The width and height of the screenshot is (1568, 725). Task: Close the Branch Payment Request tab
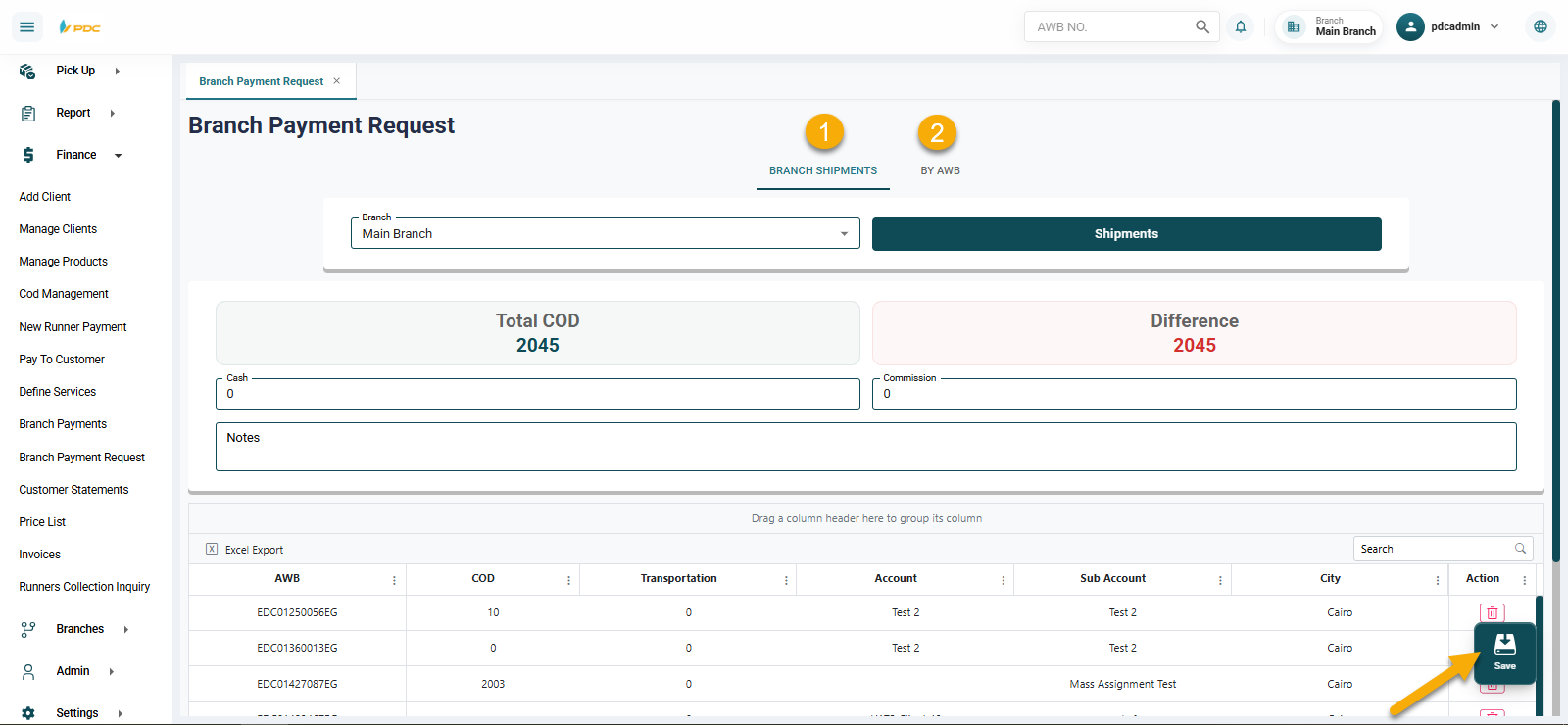coord(337,81)
